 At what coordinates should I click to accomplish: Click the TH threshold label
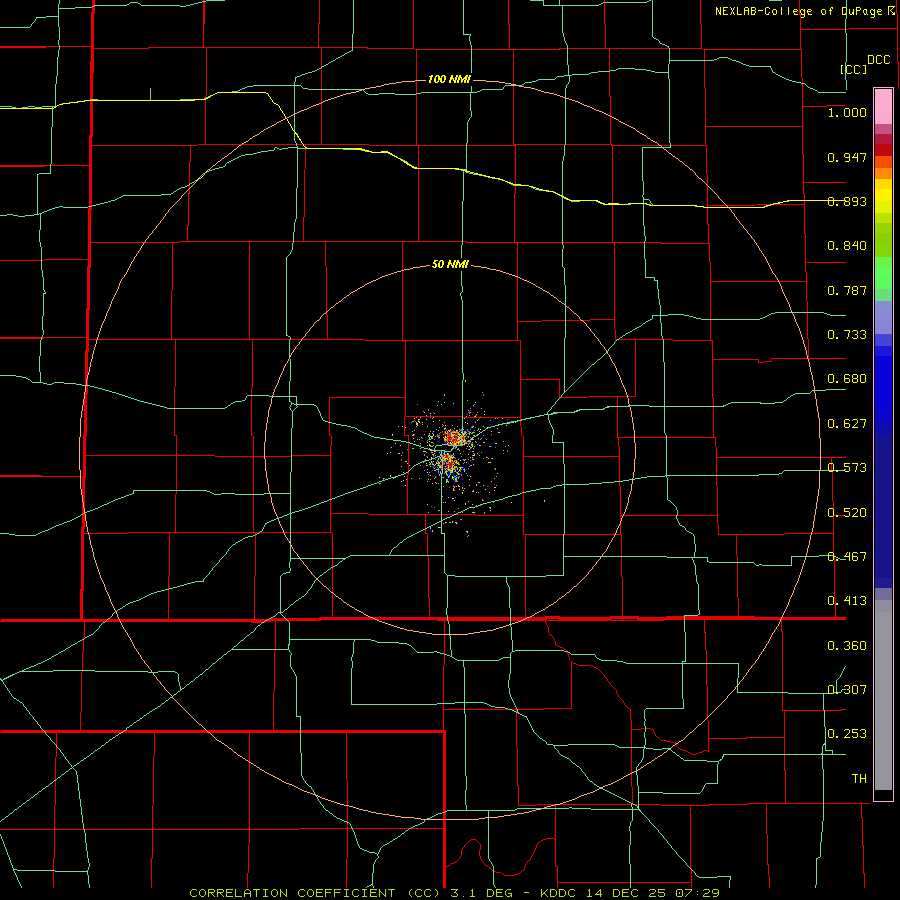859,779
